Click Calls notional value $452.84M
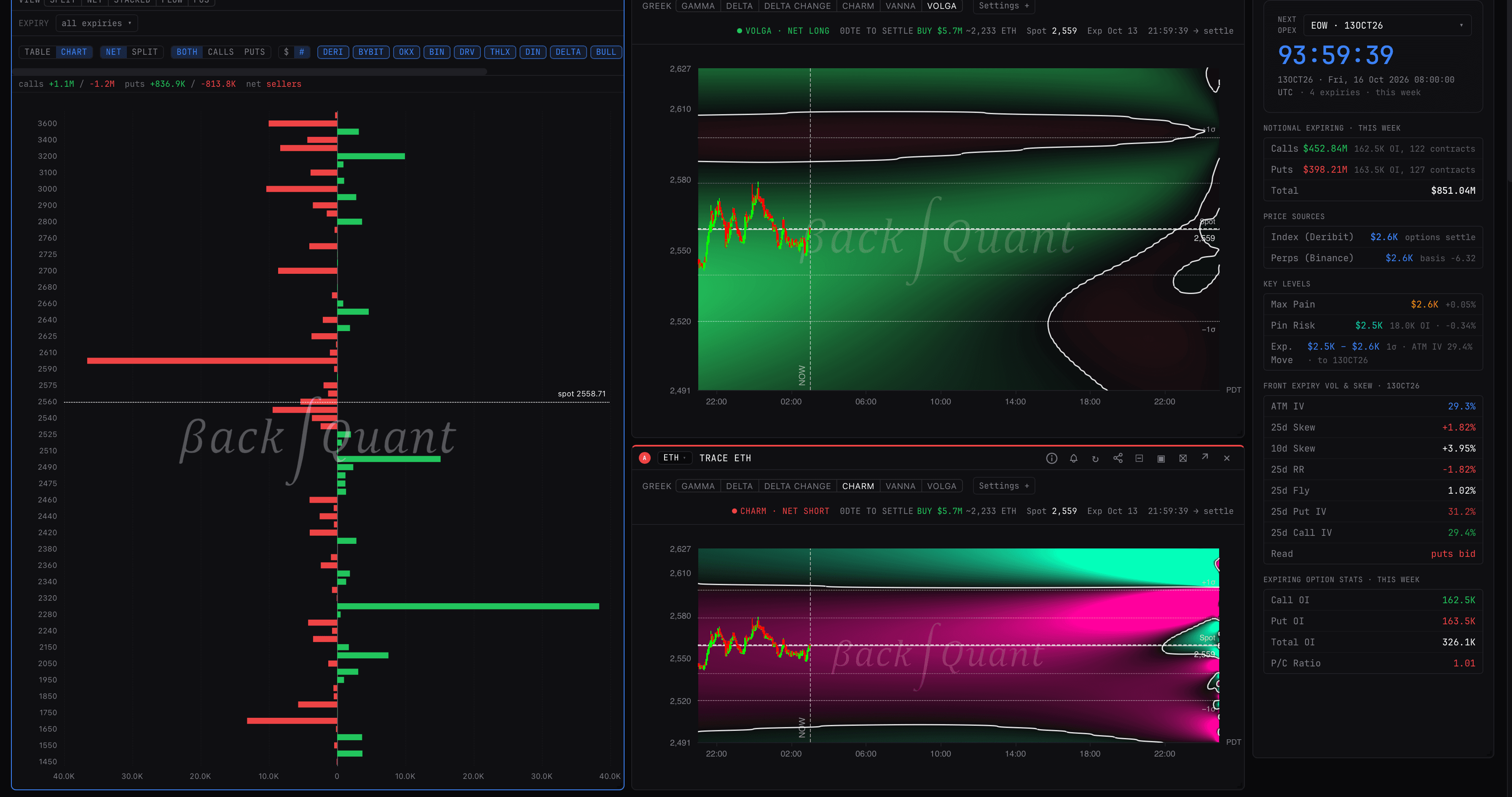 click(1325, 149)
